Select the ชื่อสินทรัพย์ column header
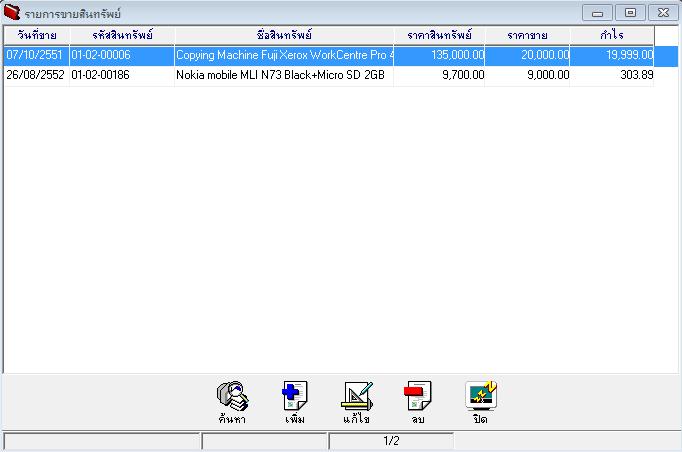 284,36
